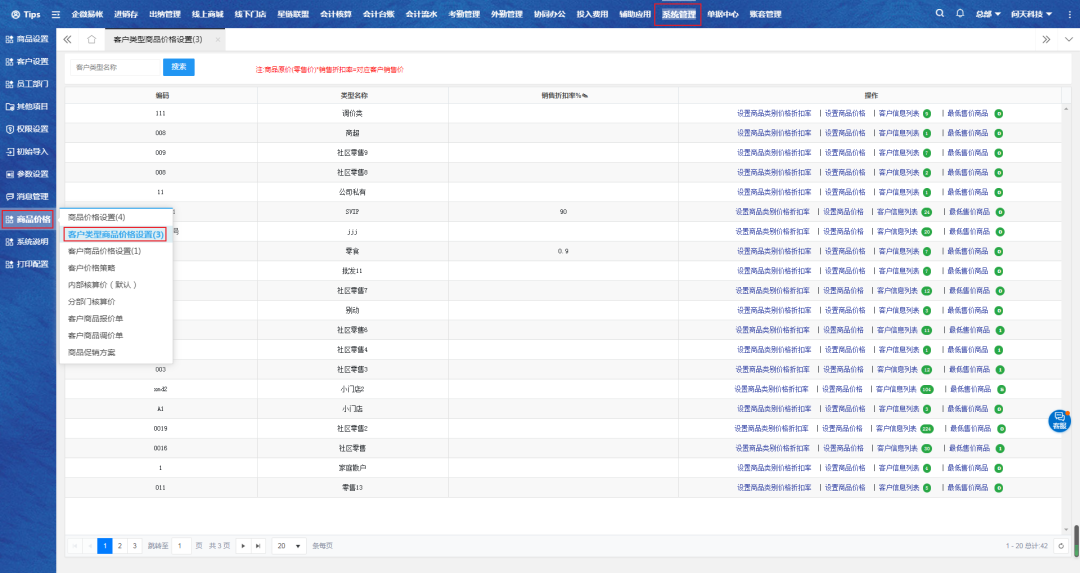Select 客户价格策略 in the submenu

91,268
